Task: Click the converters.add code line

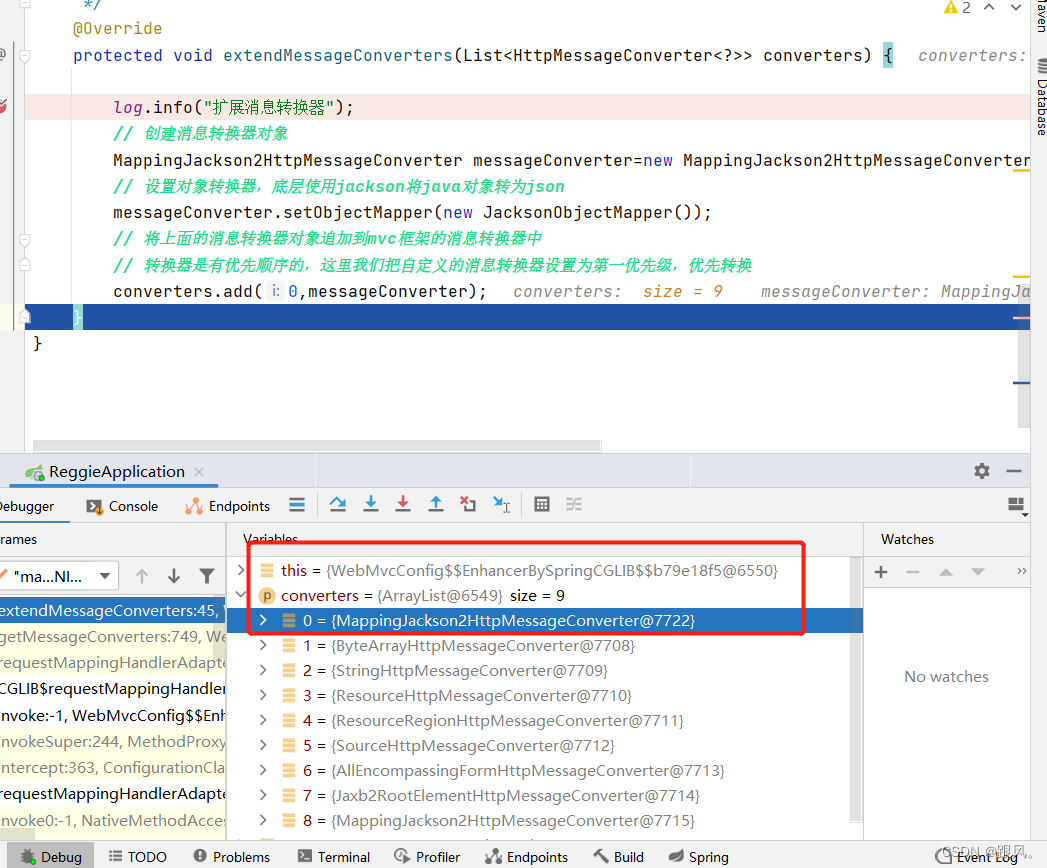Action: pyautogui.click(x=300, y=291)
